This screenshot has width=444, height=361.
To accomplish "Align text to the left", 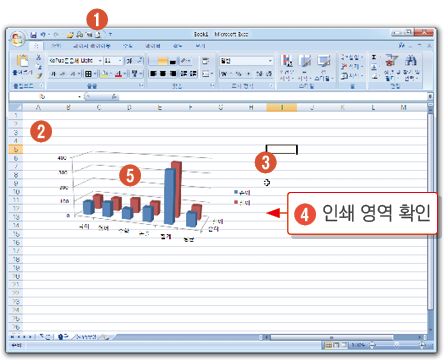I will [x=153, y=74].
